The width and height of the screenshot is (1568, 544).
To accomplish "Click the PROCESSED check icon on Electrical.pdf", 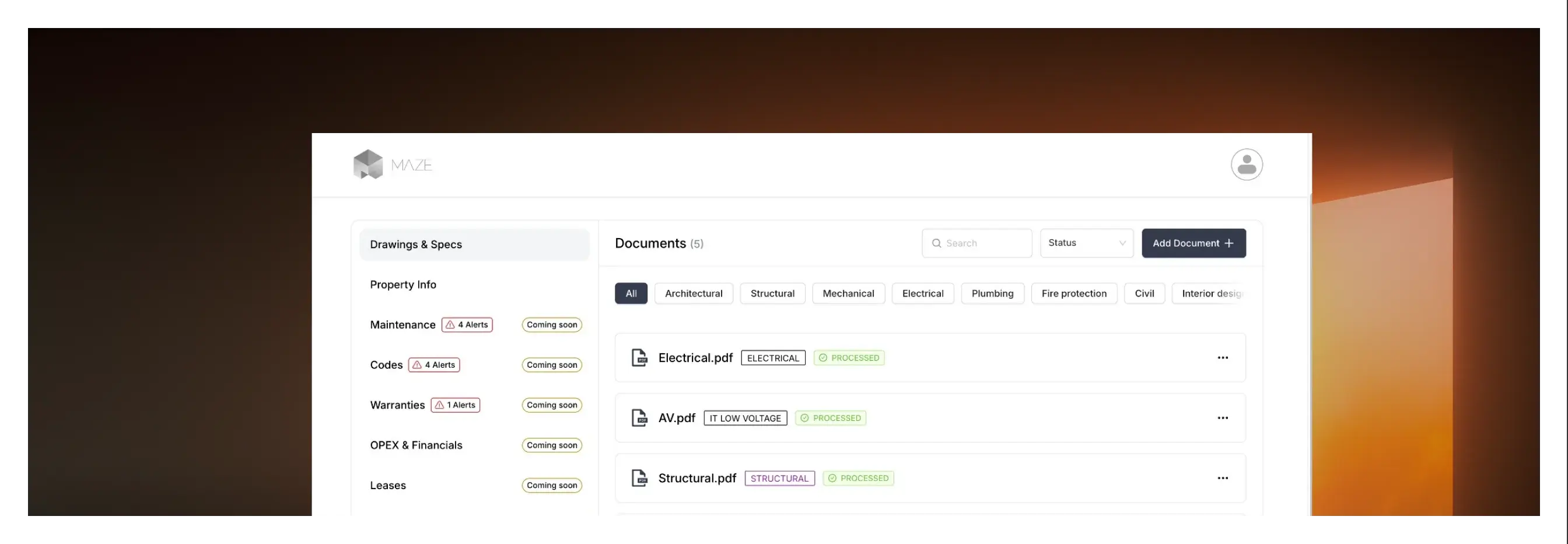I will click(823, 358).
